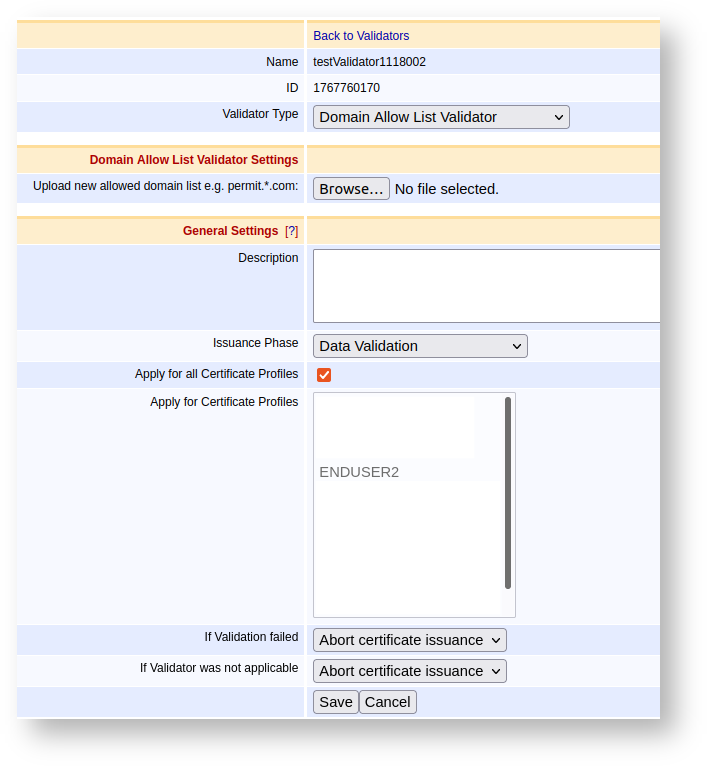Image resolution: width=708 pixels, height=767 pixels.
Task: Click the 'Upload new allowed domain list' label
Action: point(165,186)
